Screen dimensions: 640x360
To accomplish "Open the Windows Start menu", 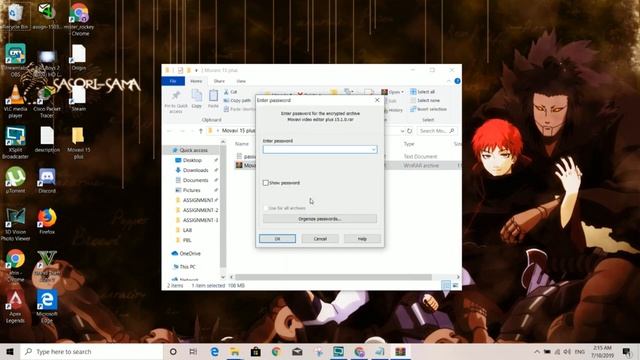I will pos(10,351).
